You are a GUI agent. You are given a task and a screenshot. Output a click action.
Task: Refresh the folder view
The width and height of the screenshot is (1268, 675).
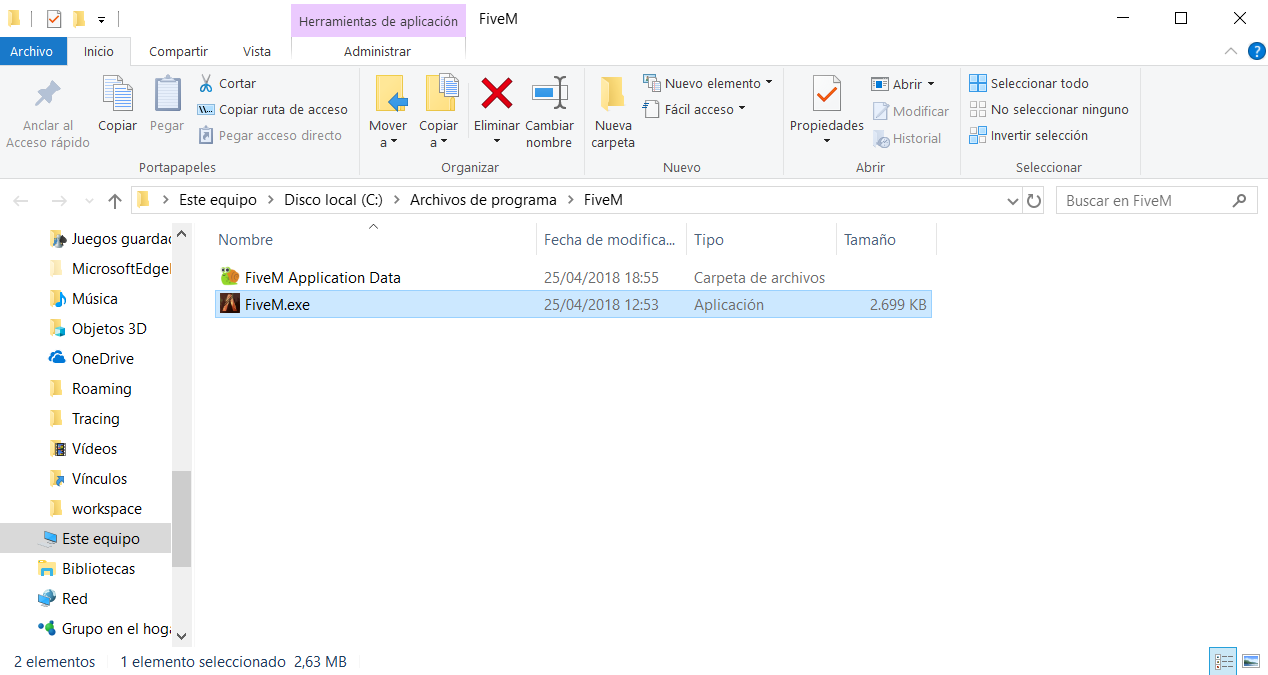click(1033, 200)
